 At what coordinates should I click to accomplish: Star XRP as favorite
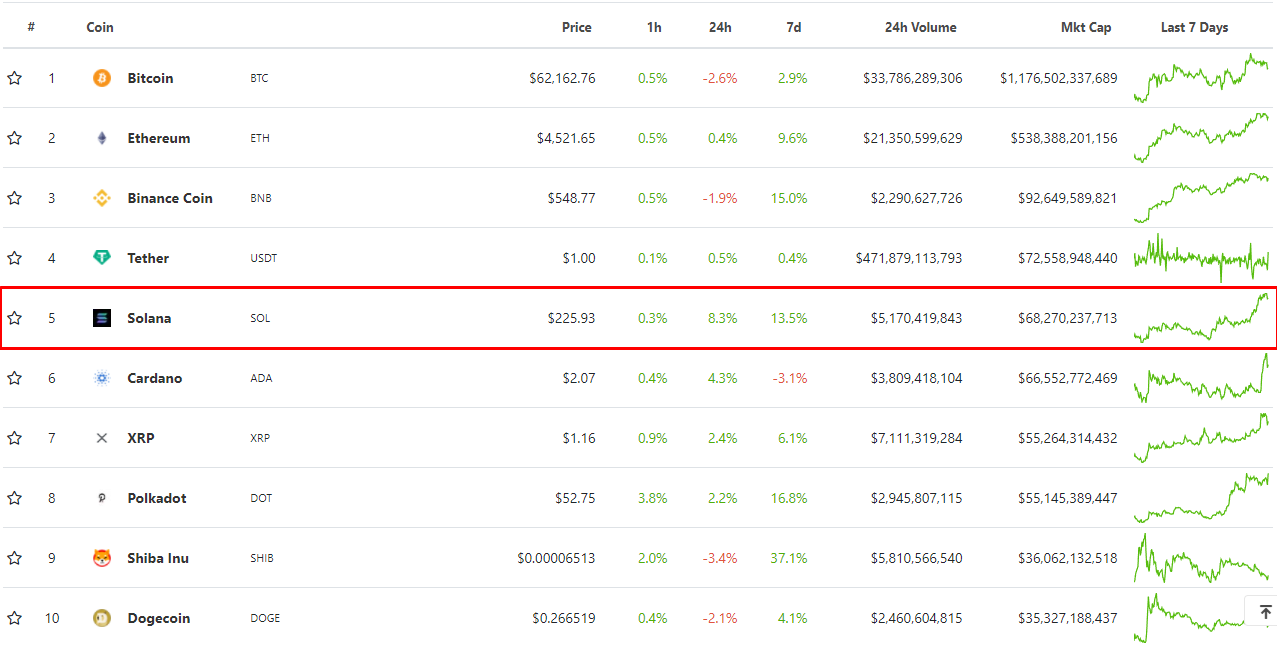pos(14,438)
